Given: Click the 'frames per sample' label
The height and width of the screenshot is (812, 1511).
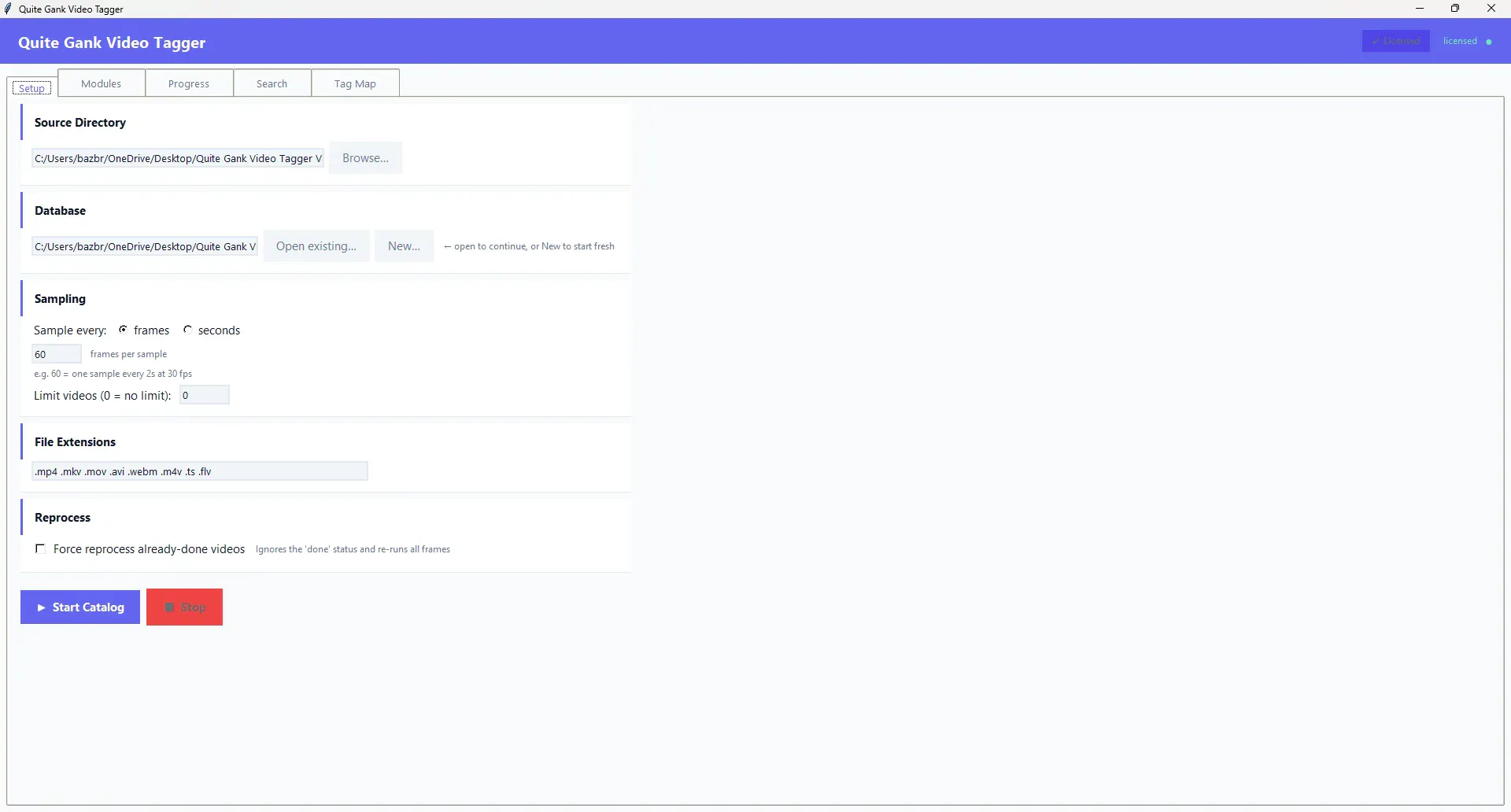Looking at the screenshot, I should 129,354.
